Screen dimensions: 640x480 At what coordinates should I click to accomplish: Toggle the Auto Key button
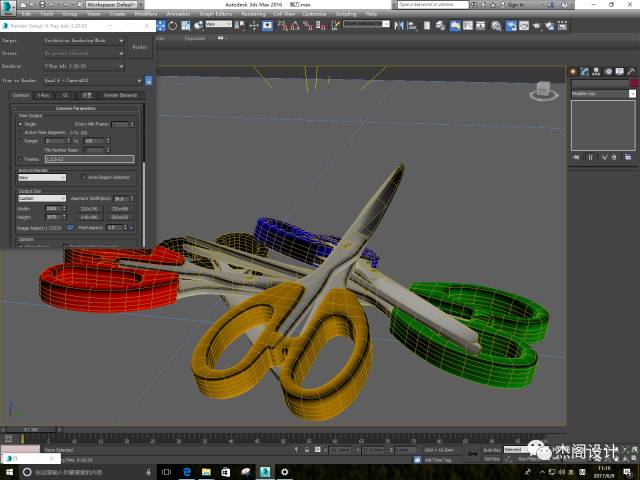click(x=492, y=450)
